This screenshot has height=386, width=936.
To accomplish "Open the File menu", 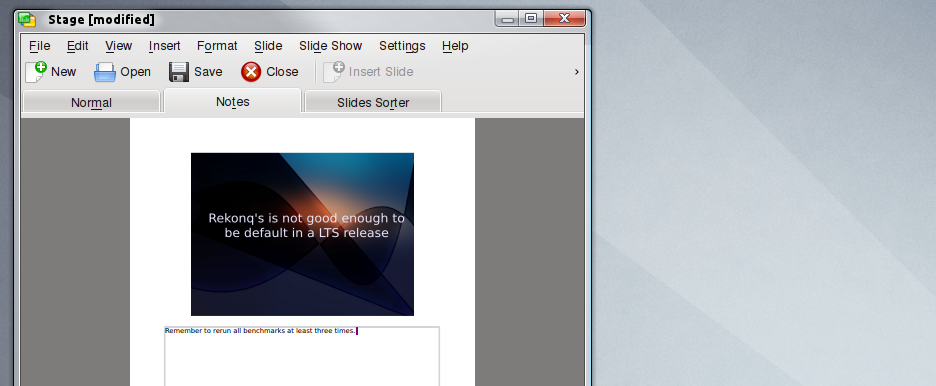I will [x=39, y=46].
